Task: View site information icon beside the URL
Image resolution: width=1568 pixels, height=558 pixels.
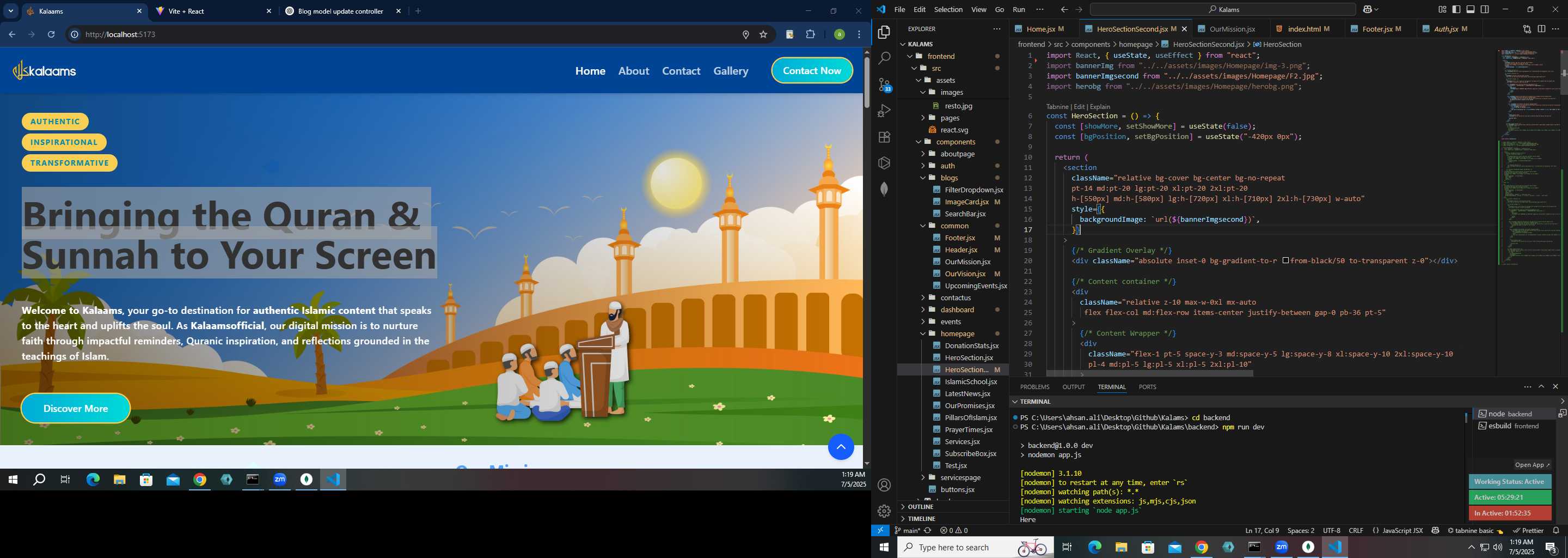Action: tap(74, 35)
